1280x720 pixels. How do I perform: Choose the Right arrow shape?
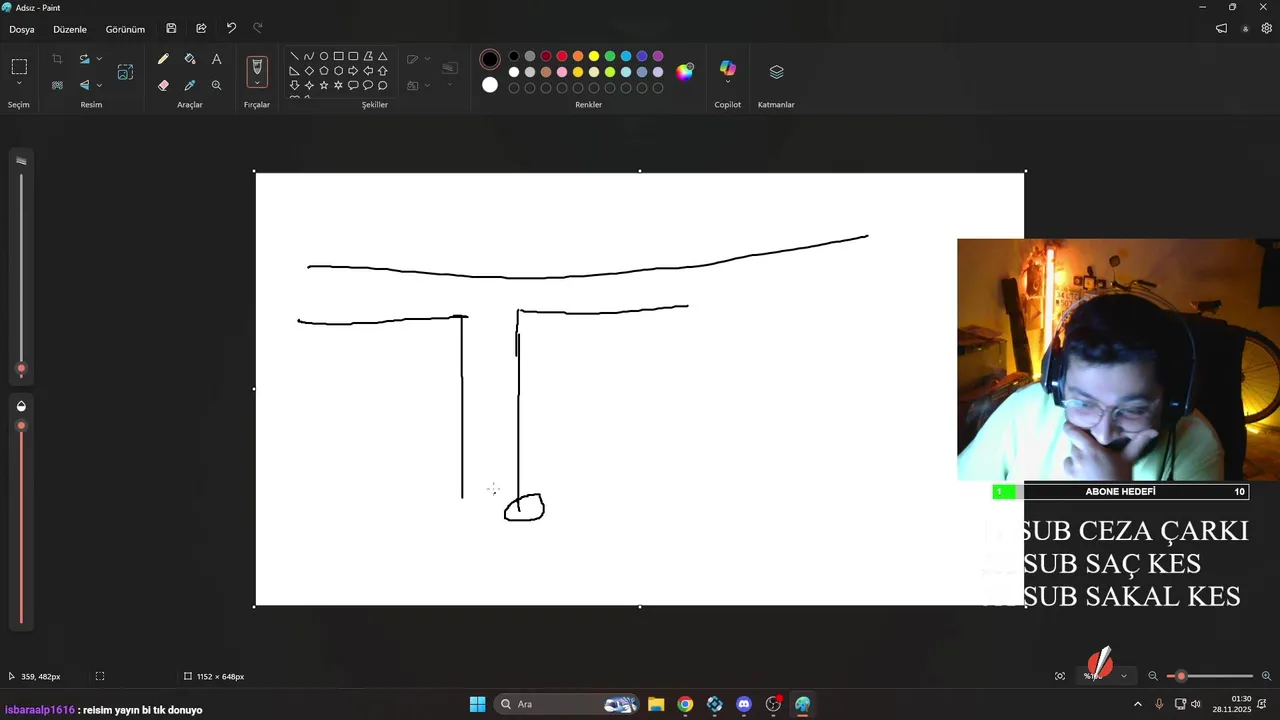(353, 71)
